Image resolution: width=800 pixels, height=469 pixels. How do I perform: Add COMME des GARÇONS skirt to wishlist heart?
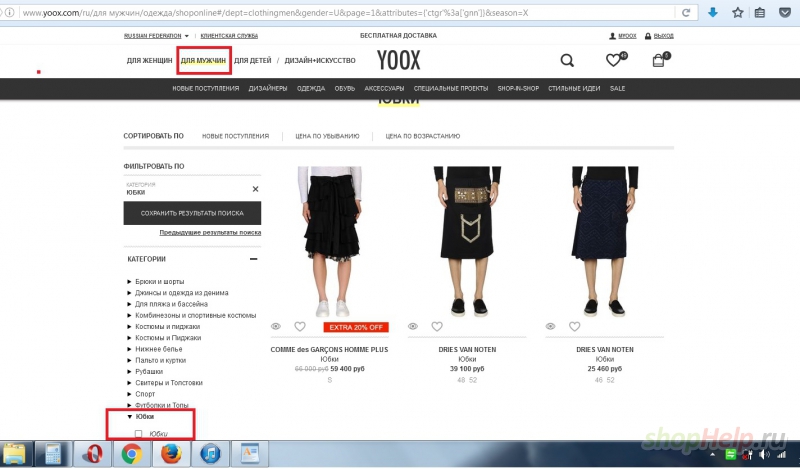300,326
